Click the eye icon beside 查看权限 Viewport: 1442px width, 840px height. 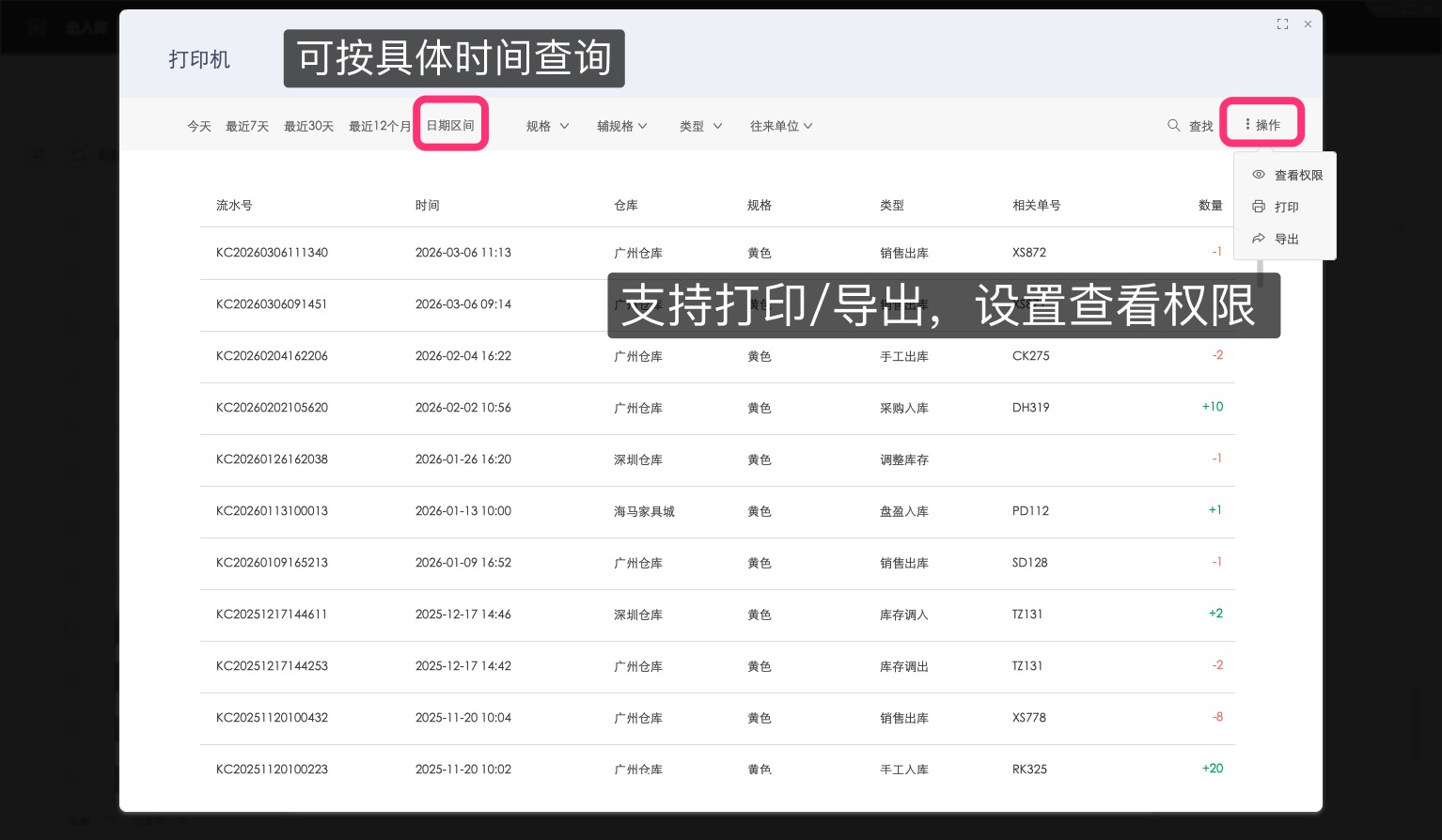1259,175
